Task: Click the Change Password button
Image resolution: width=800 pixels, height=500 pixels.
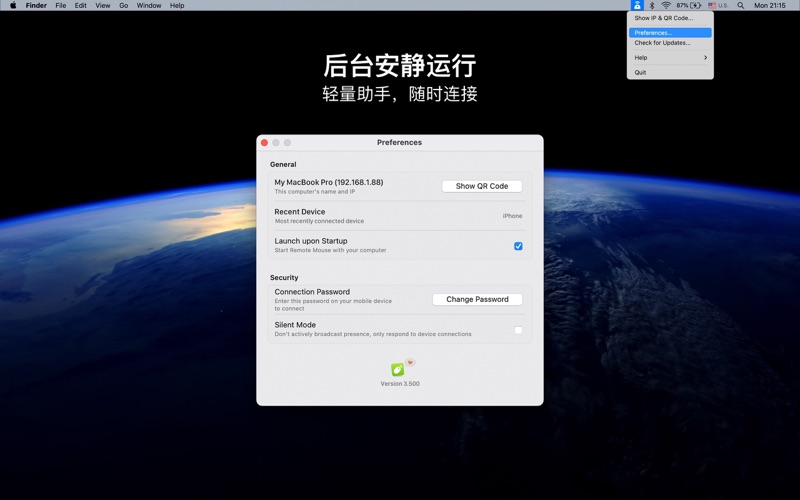Action: tap(477, 299)
